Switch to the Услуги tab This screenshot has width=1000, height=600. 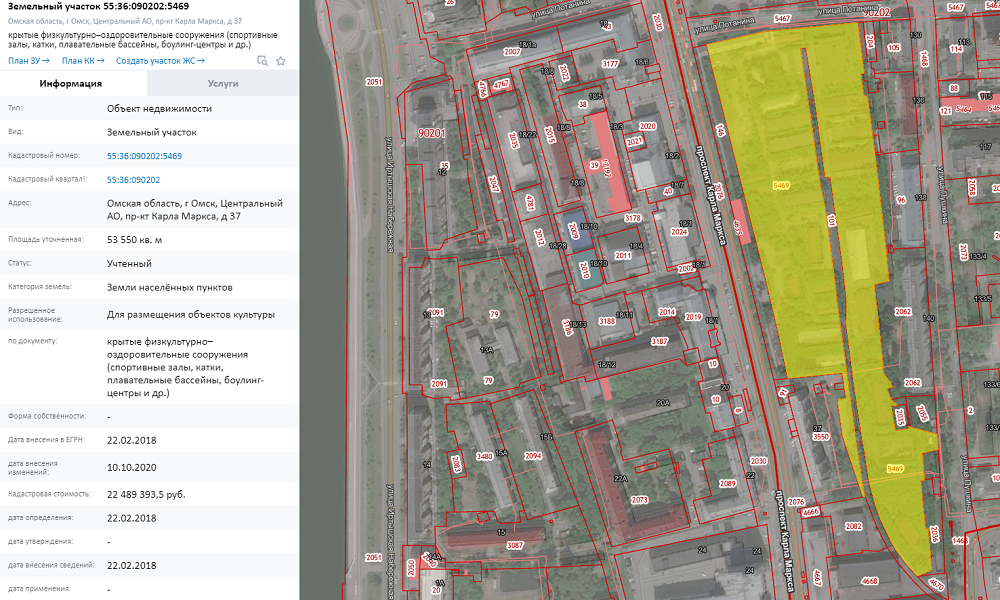click(223, 84)
